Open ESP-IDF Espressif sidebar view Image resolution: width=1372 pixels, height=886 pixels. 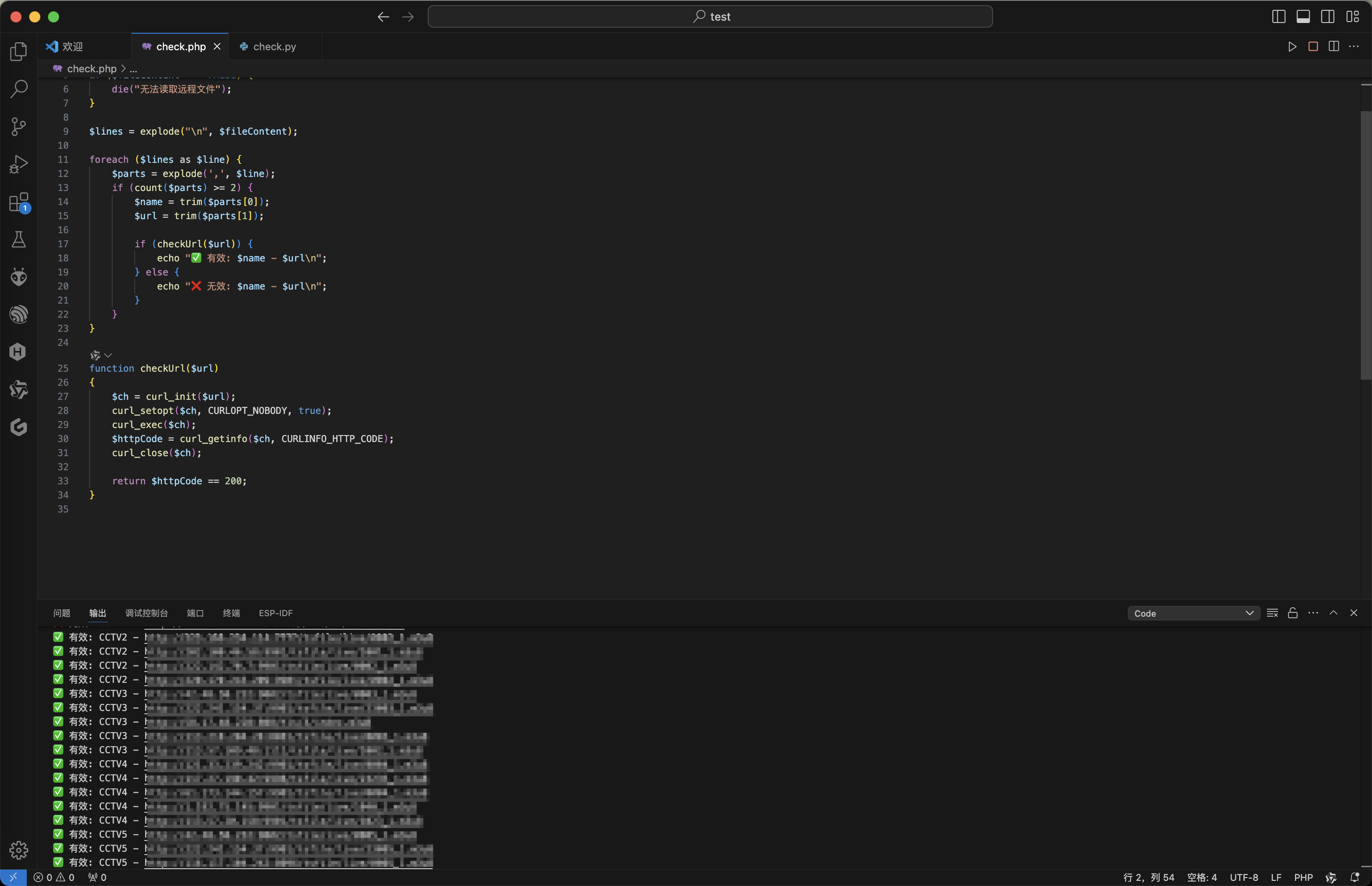coord(18,314)
